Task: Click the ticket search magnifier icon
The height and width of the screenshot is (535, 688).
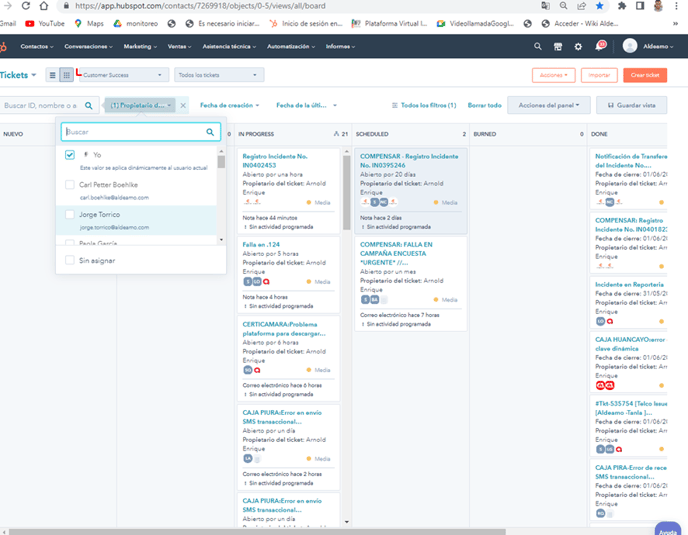Action: pyautogui.click(x=89, y=105)
